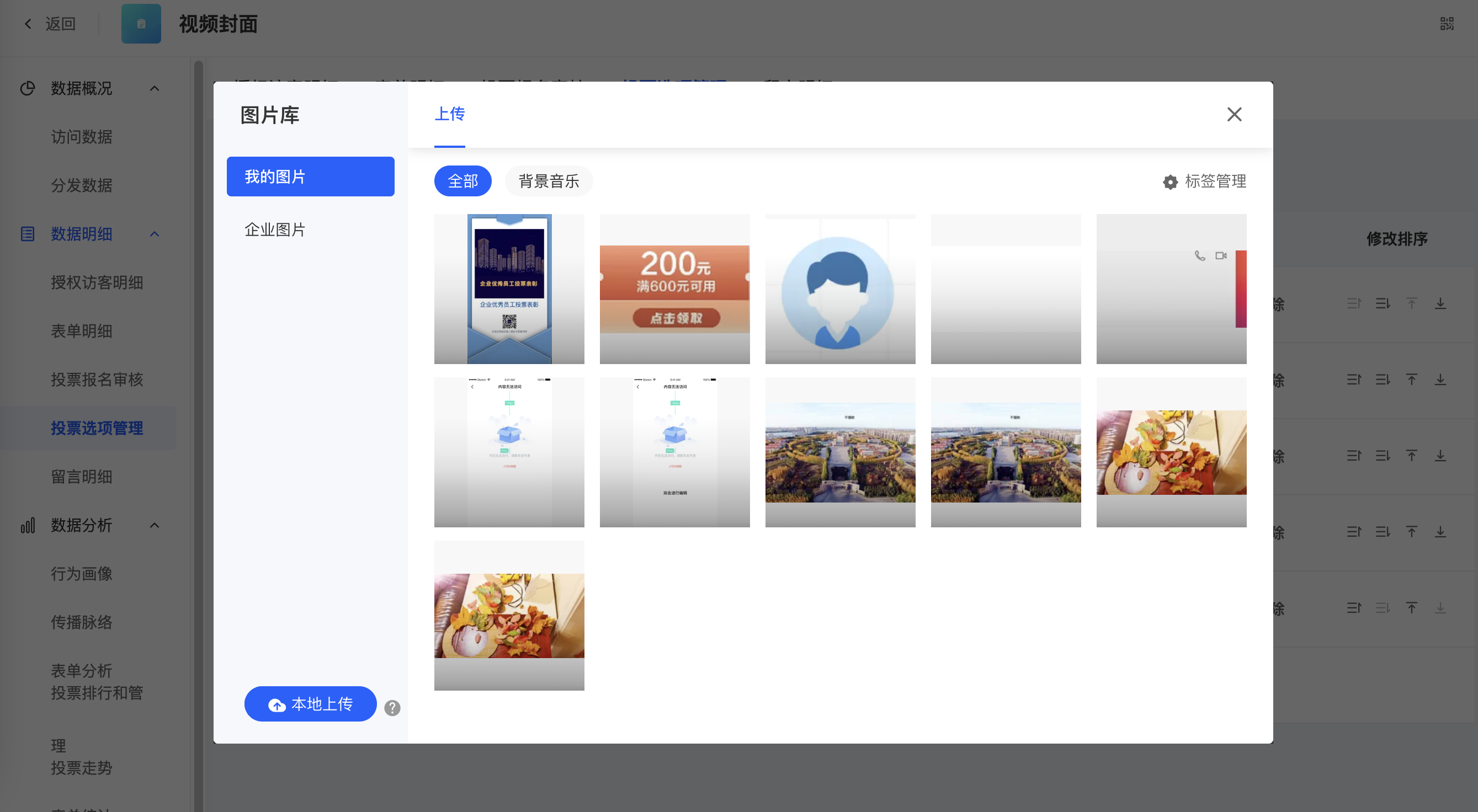
Task: Click move-down icon in first sort row
Action: pos(1383,303)
